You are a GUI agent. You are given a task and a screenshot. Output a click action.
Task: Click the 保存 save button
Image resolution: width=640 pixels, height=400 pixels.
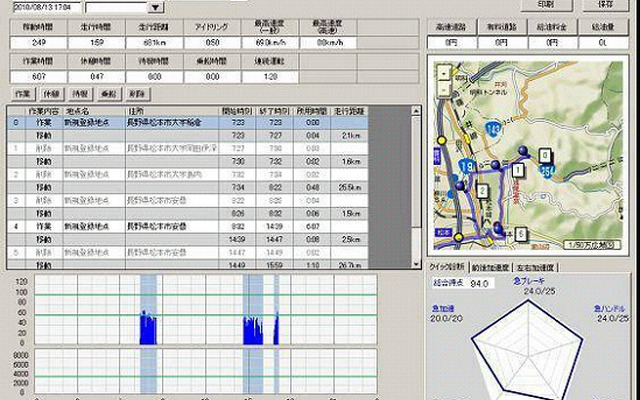click(x=605, y=5)
